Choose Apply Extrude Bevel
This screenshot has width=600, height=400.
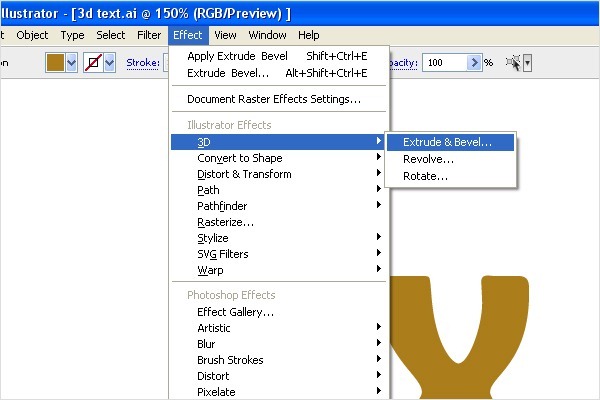pyautogui.click(x=277, y=56)
